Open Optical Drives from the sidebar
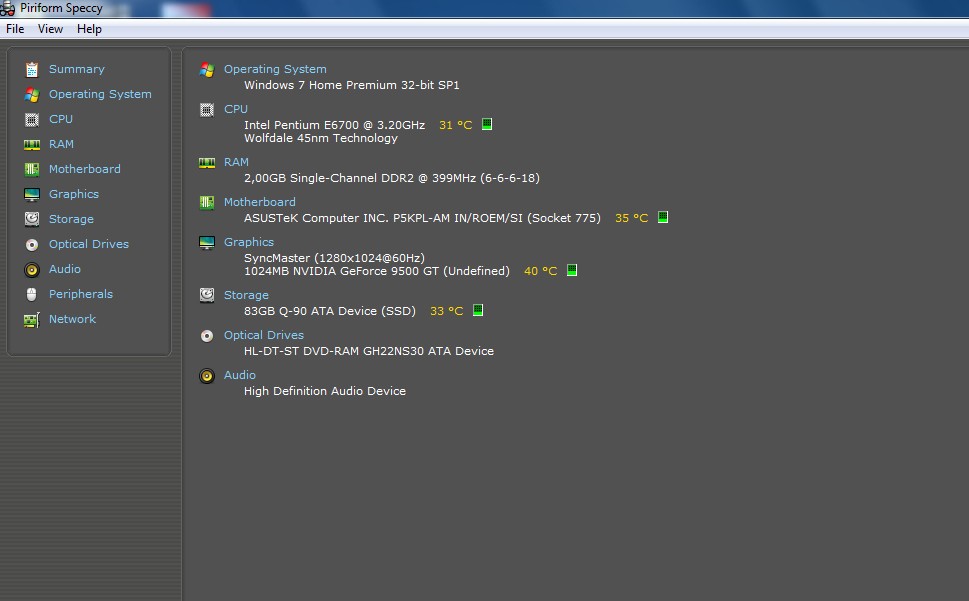The width and height of the screenshot is (969, 601). (x=33, y=244)
